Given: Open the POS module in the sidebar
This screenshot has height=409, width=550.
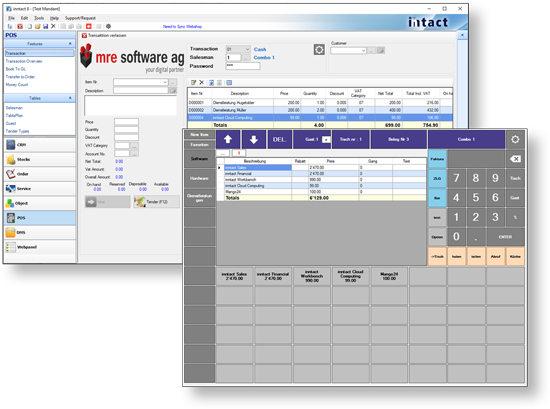Looking at the screenshot, I should (40, 218).
